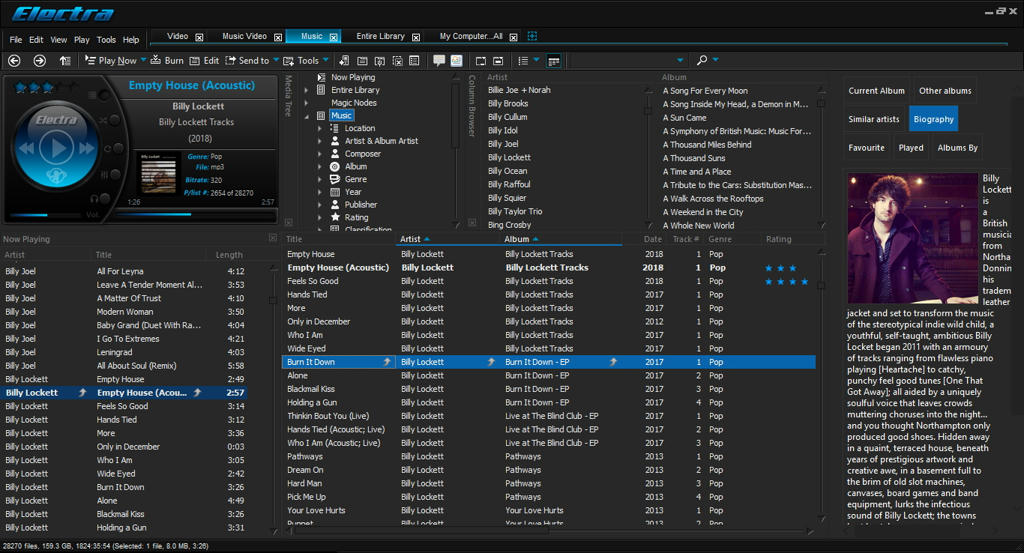
Task: Set the player star rating
Action: point(44,87)
